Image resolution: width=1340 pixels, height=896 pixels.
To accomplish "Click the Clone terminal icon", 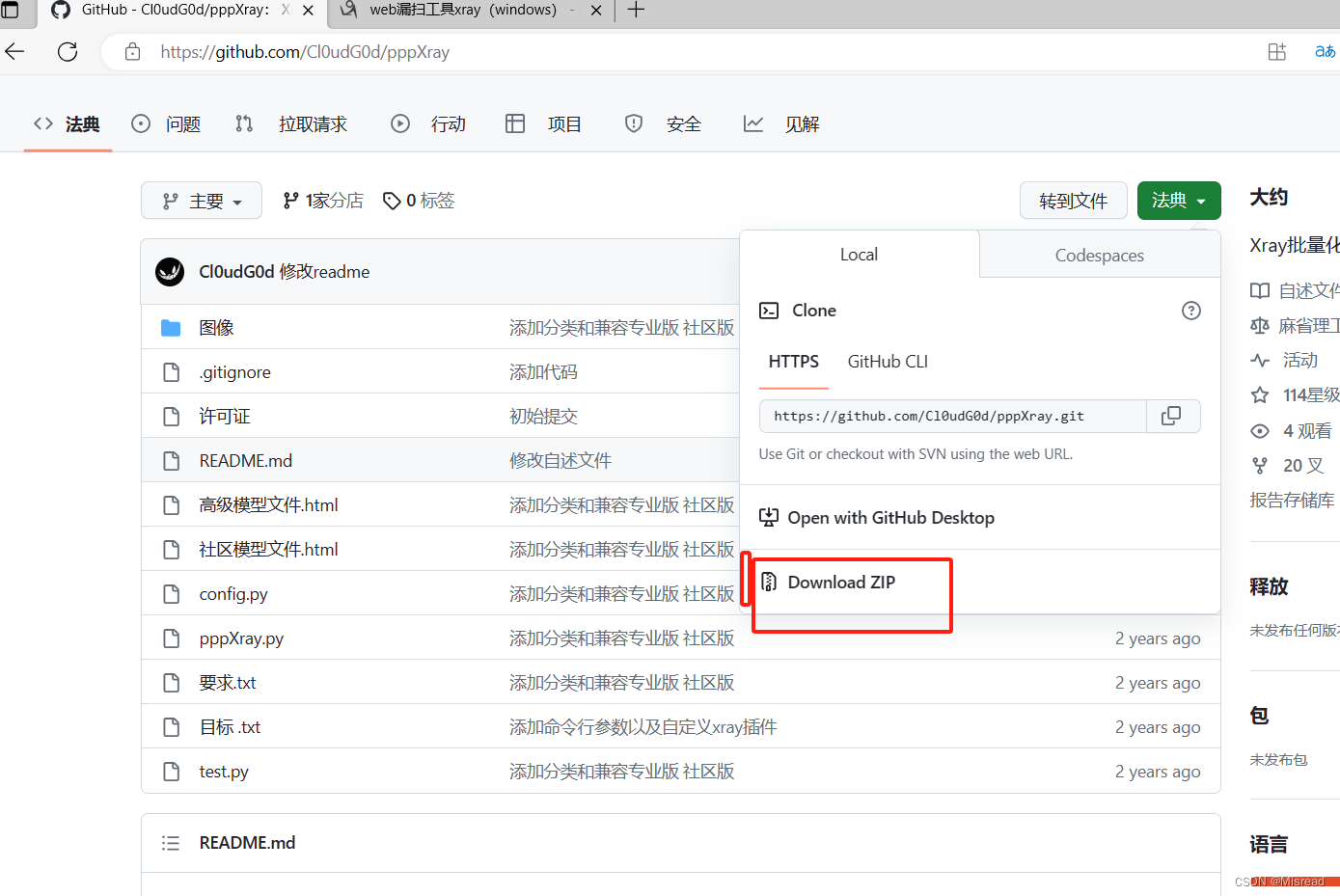I will (769, 311).
